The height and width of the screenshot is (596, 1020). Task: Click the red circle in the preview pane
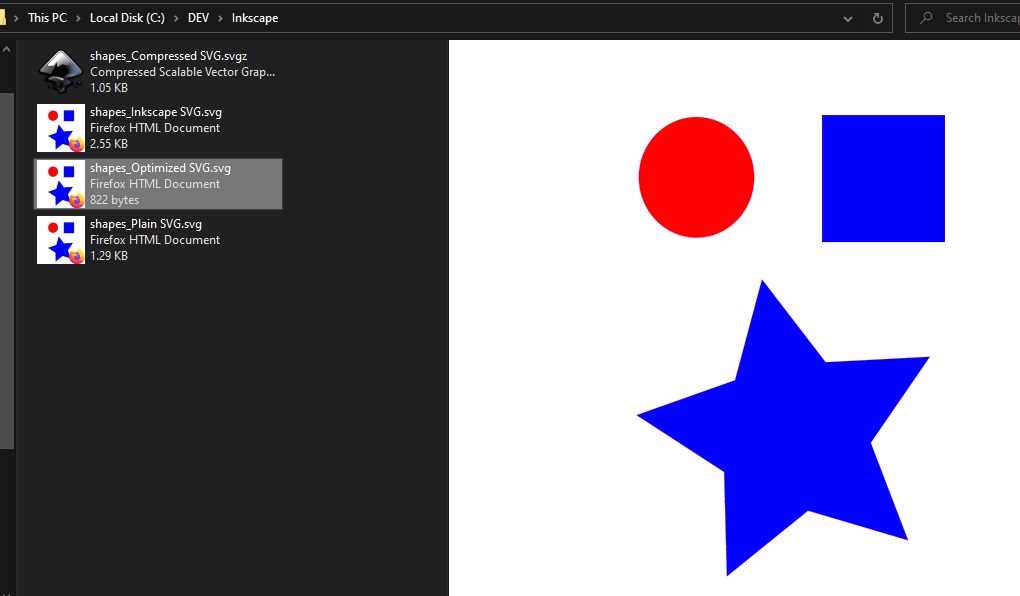click(696, 177)
